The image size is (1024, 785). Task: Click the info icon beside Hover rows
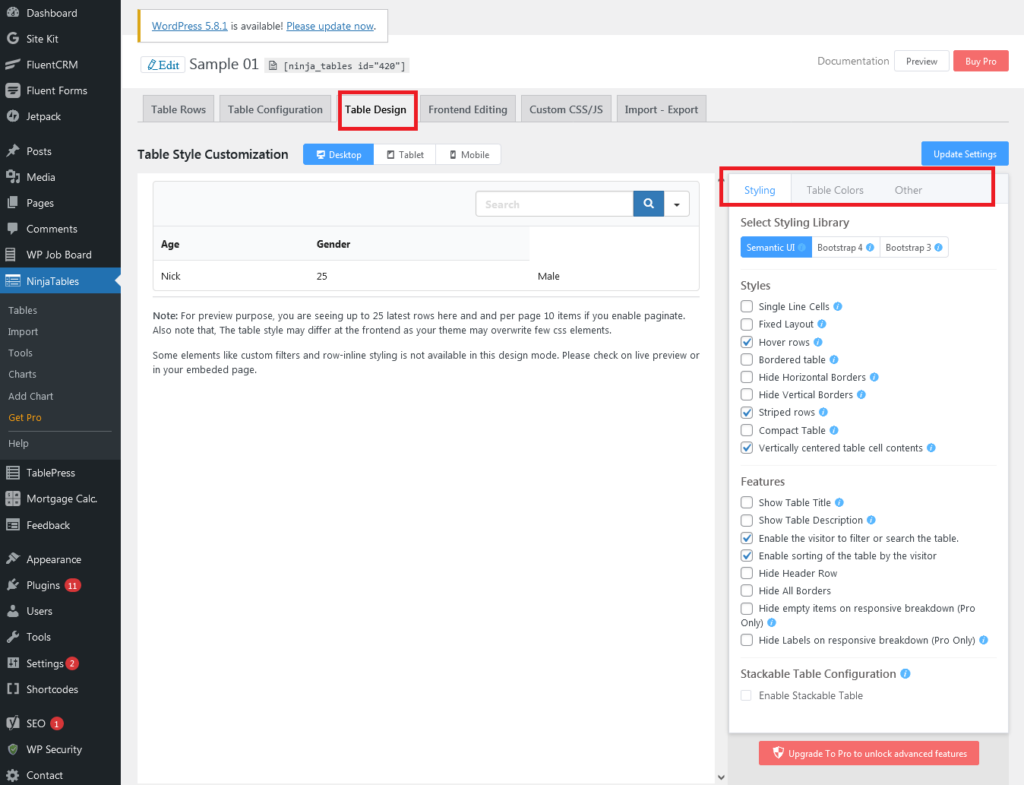(819, 342)
